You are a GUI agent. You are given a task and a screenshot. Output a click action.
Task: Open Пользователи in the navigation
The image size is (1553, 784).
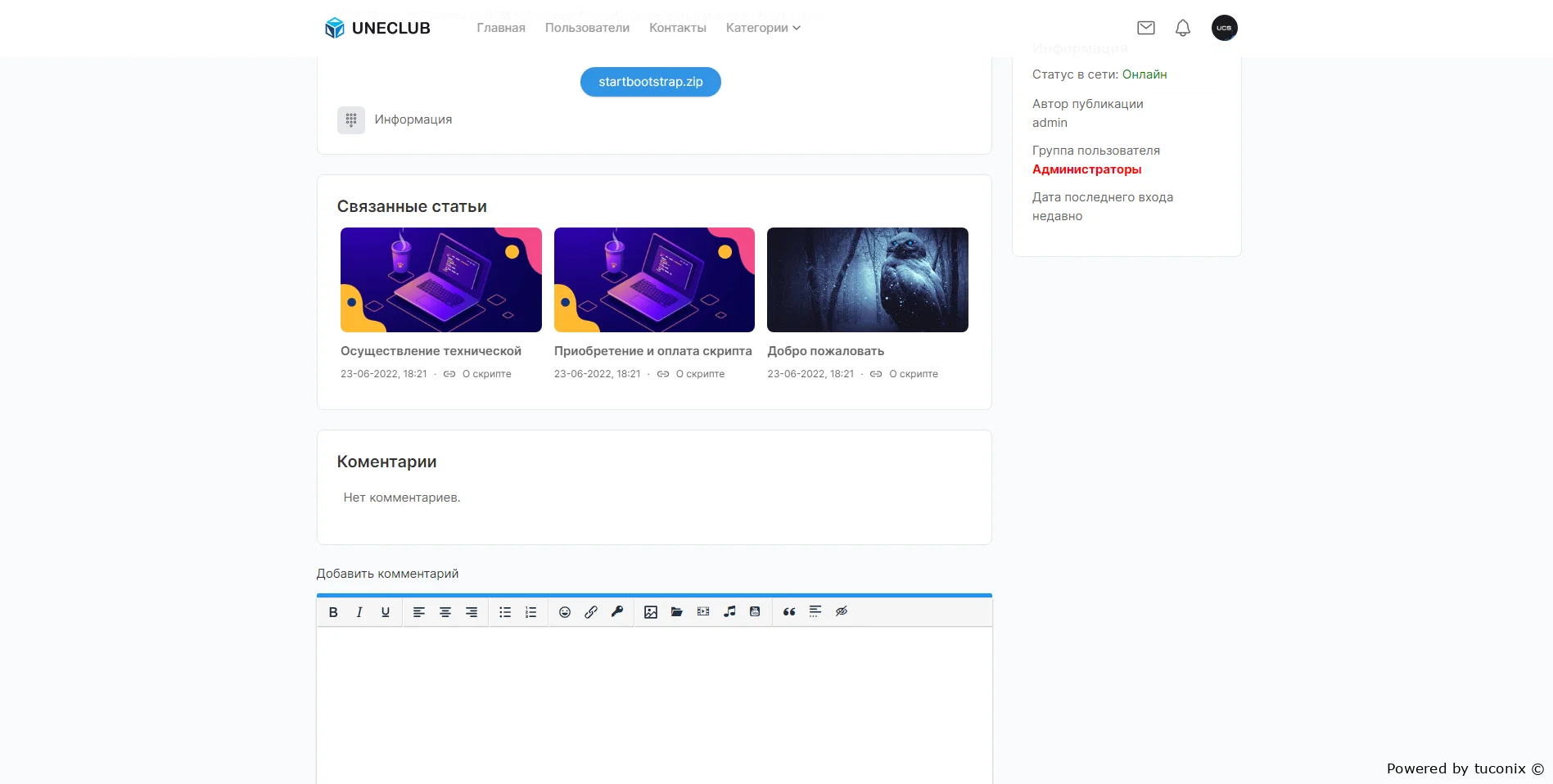(588, 28)
